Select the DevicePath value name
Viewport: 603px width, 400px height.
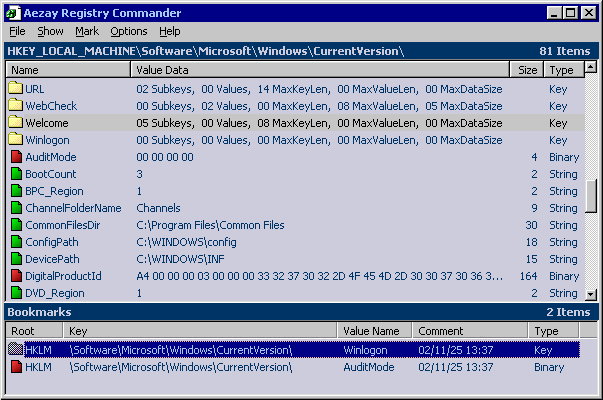click(x=52, y=259)
